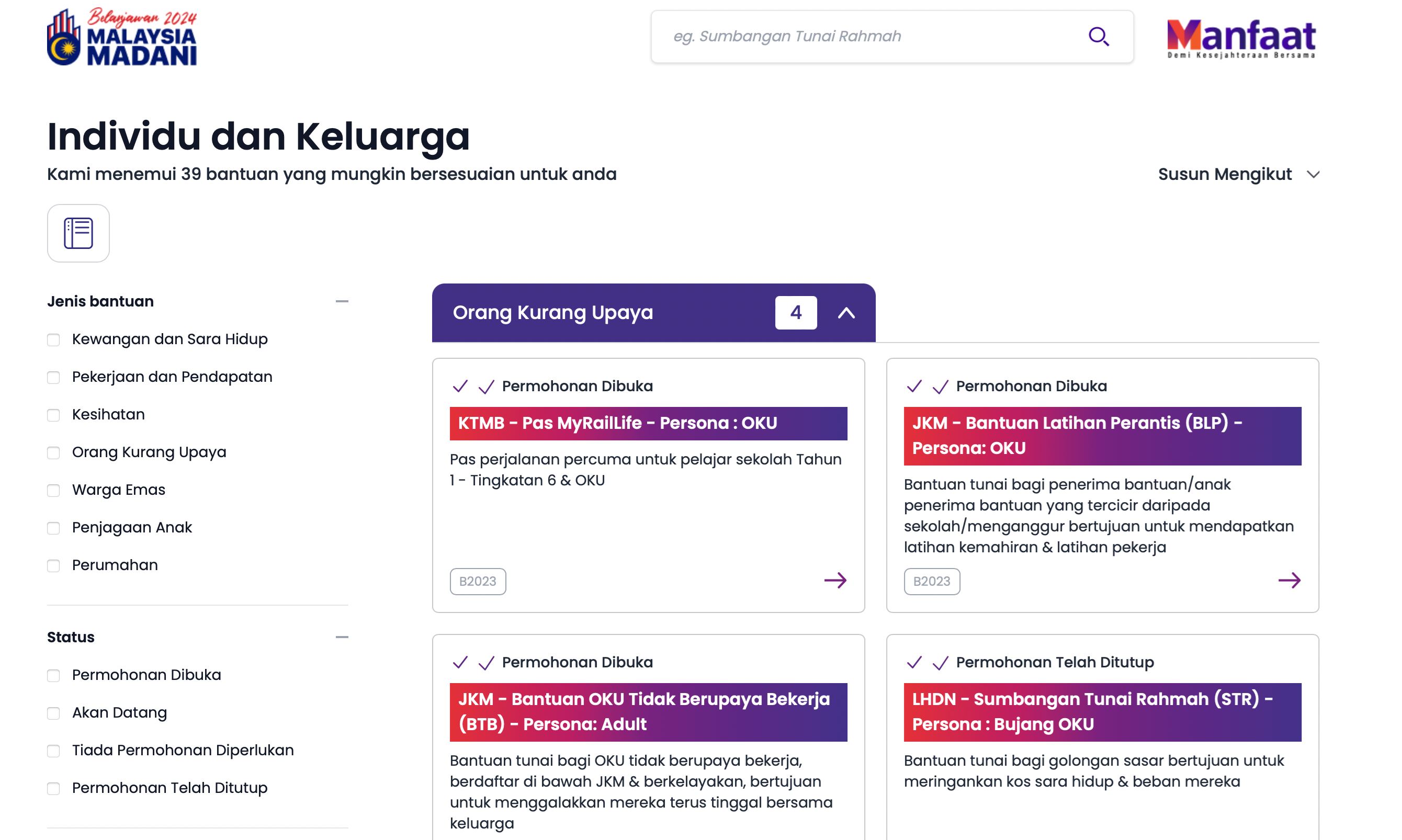Tick the Kewangan dan Sara Hidup checkbox
1402x840 pixels.
pyautogui.click(x=53, y=339)
